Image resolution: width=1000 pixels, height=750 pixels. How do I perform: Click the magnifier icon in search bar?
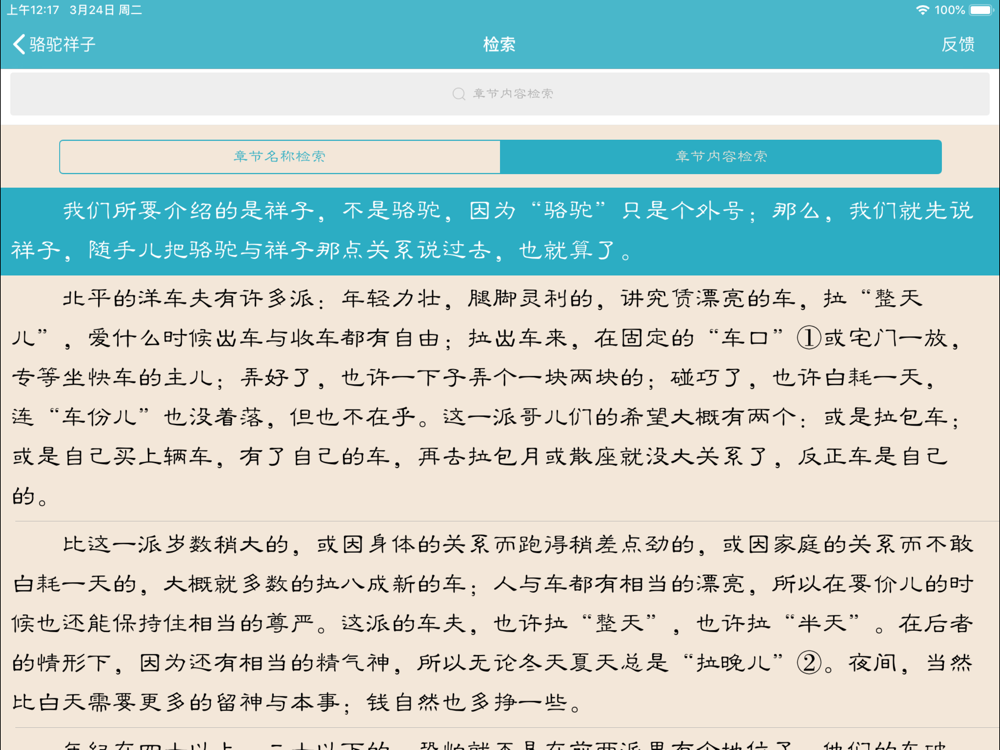(459, 94)
